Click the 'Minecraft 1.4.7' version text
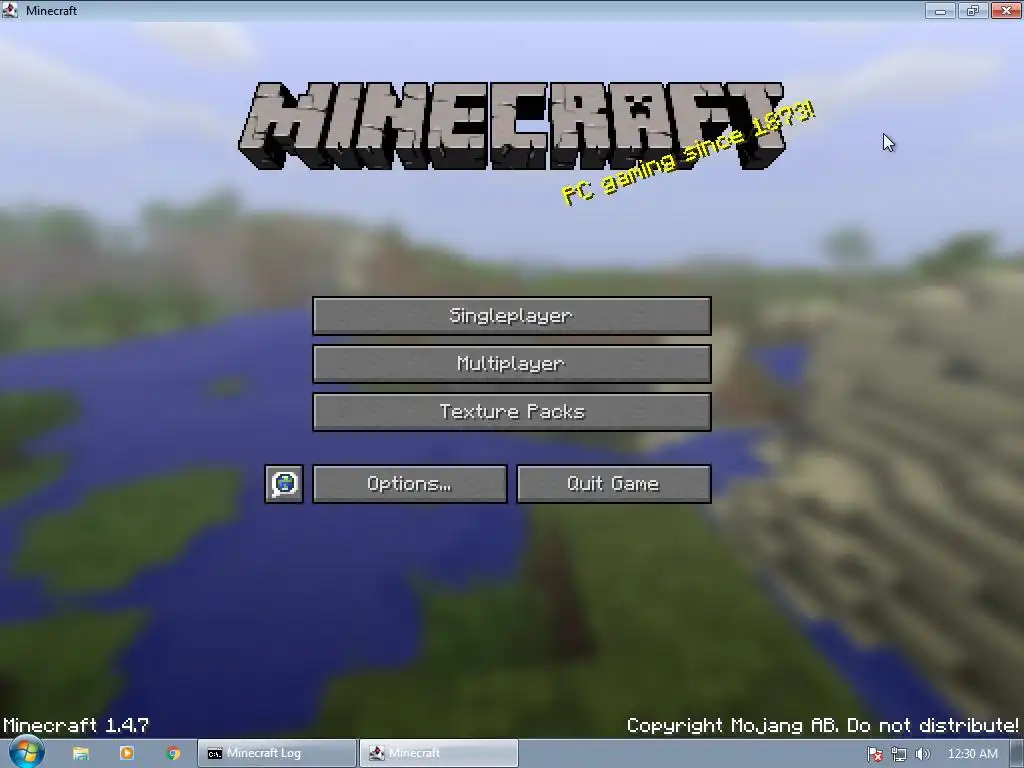Viewport: 1024px width, 768px height. coord(76,726)
